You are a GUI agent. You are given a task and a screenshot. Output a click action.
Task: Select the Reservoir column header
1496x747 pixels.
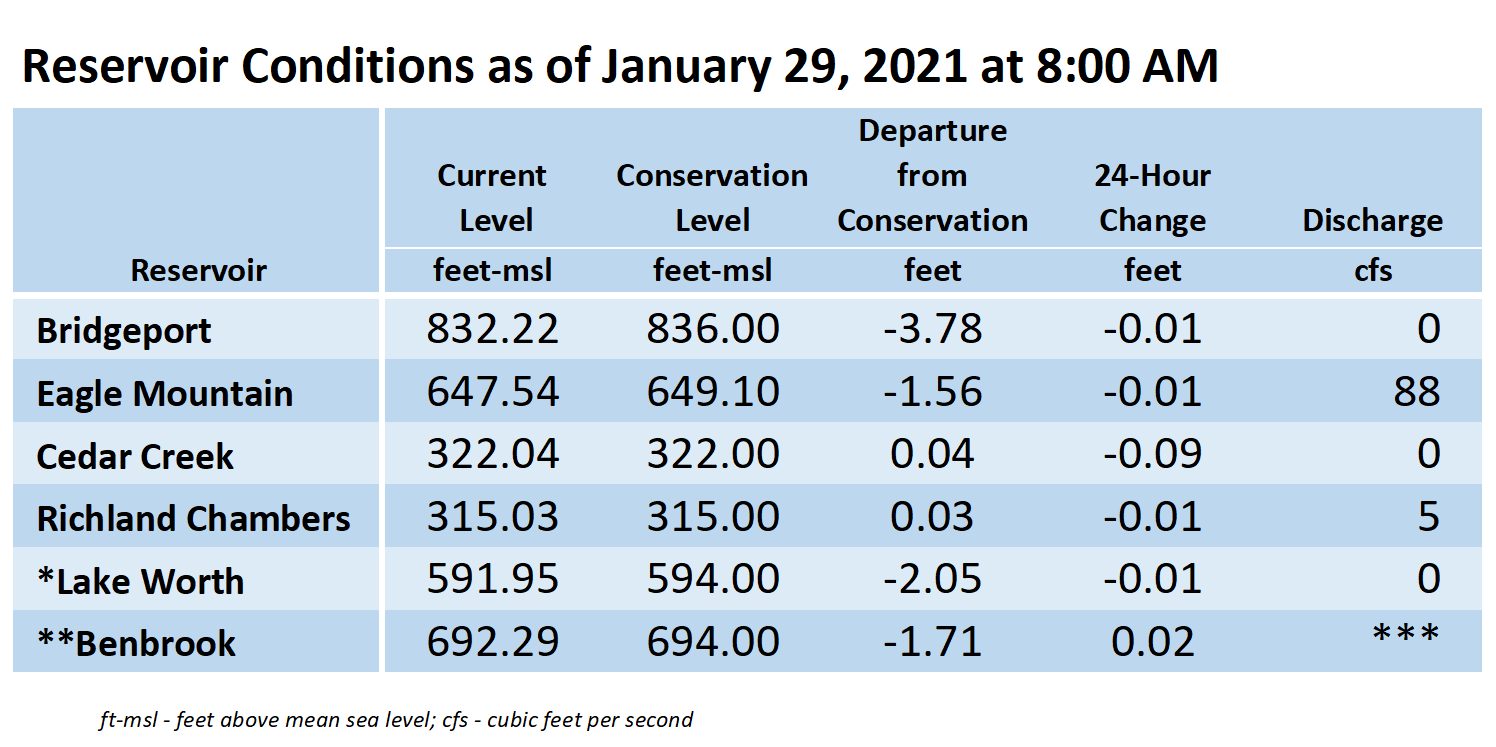(x=198, y=270)
